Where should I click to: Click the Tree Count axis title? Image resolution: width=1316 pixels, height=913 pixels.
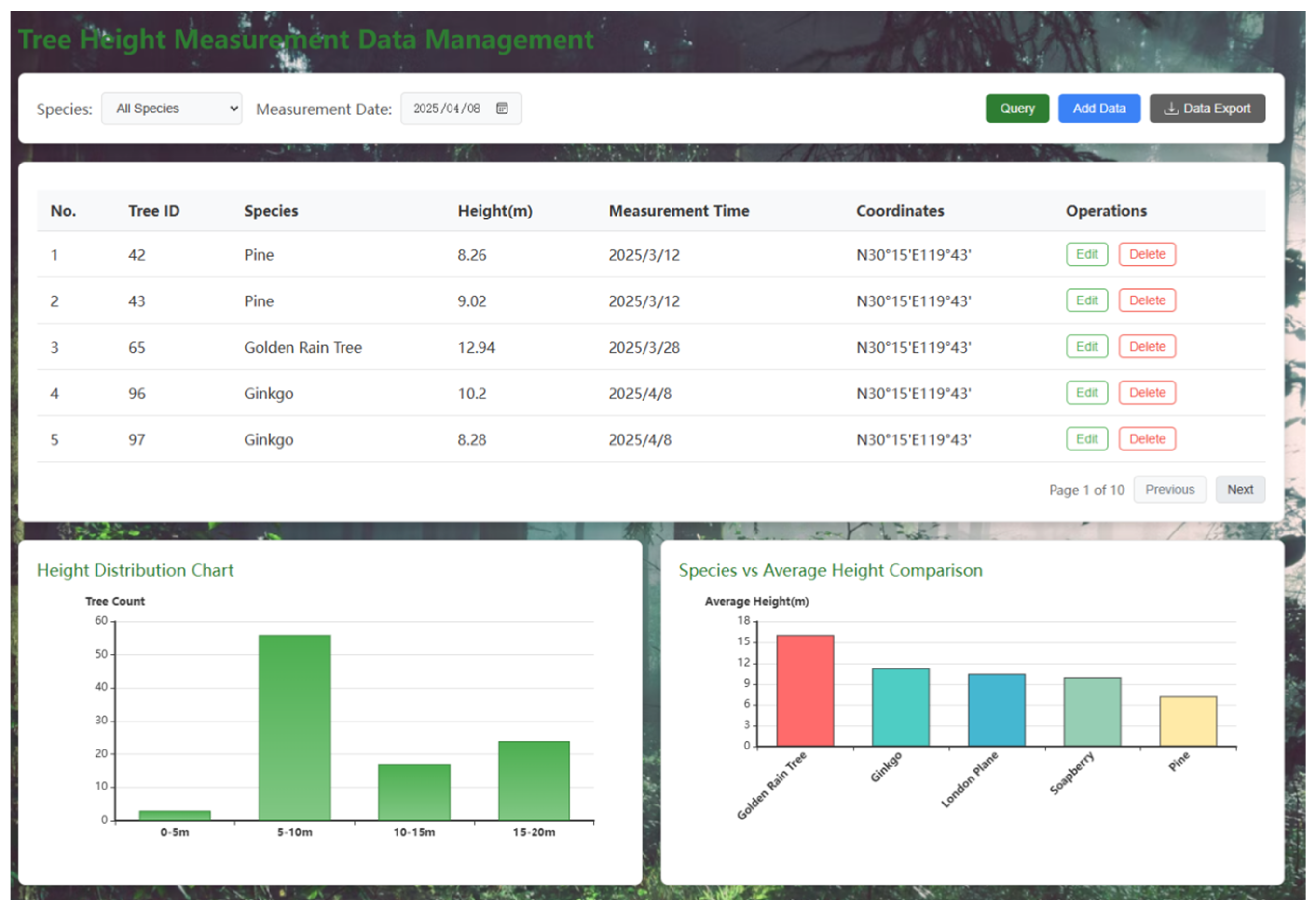[x=114, y=601]
